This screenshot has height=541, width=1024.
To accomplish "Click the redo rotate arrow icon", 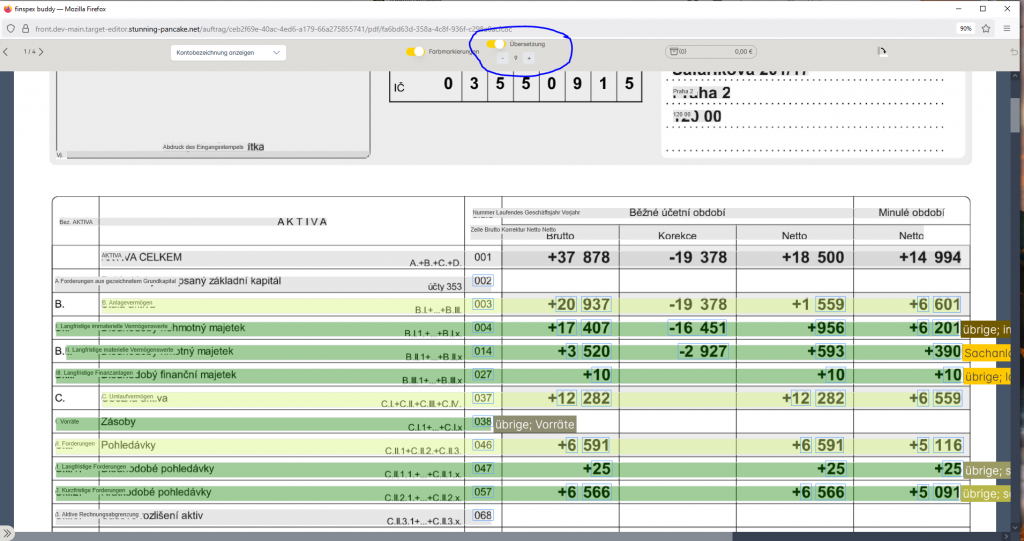I will point(881,51).
